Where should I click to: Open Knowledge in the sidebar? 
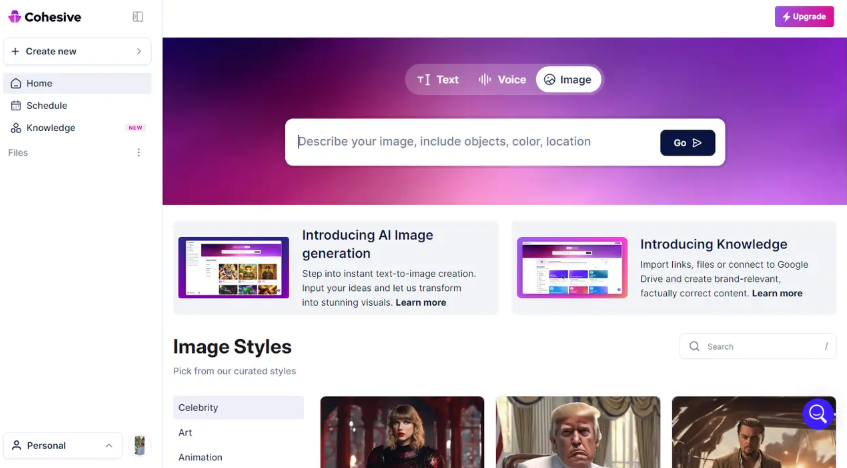tap(77, 128)
